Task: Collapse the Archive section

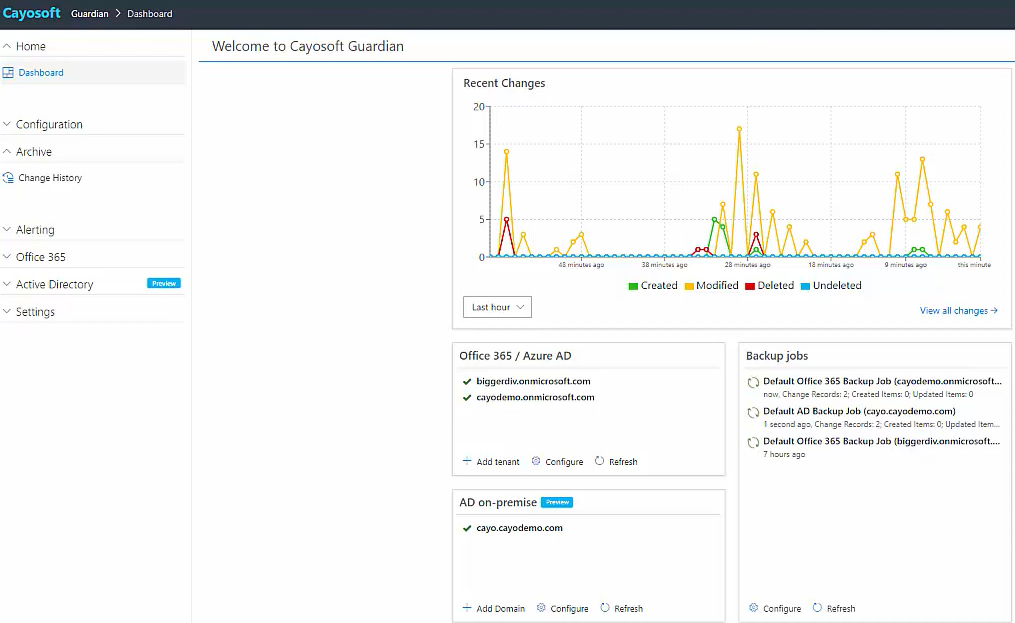Action: click(94, 152)
